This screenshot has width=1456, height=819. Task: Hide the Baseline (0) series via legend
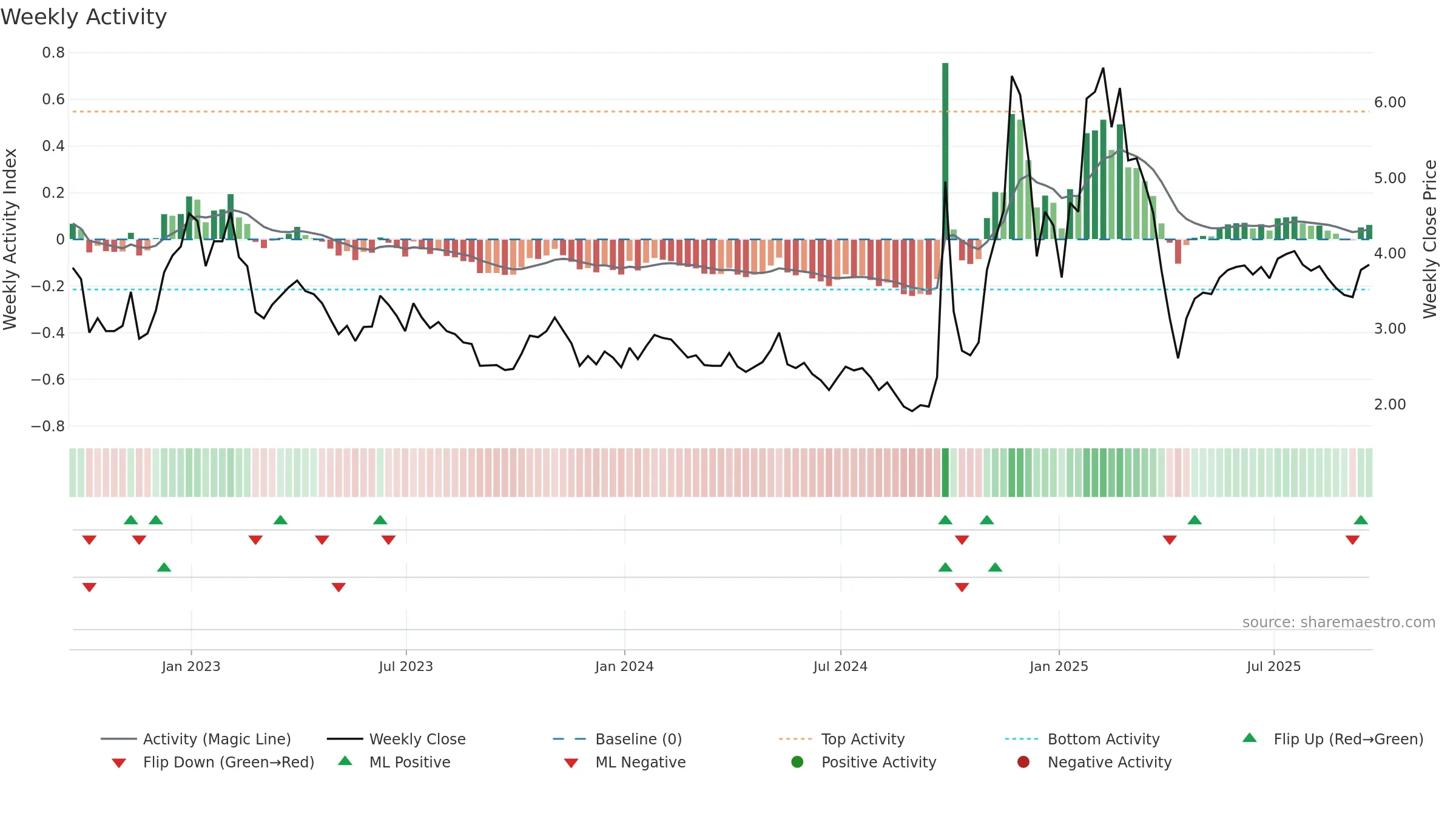(618, 739)
